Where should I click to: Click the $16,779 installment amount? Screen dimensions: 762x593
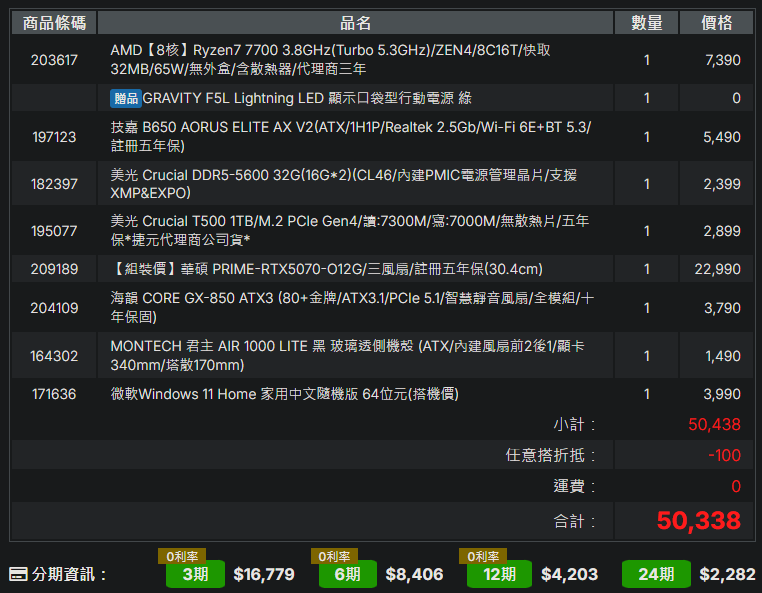click(x=264, y=574)
